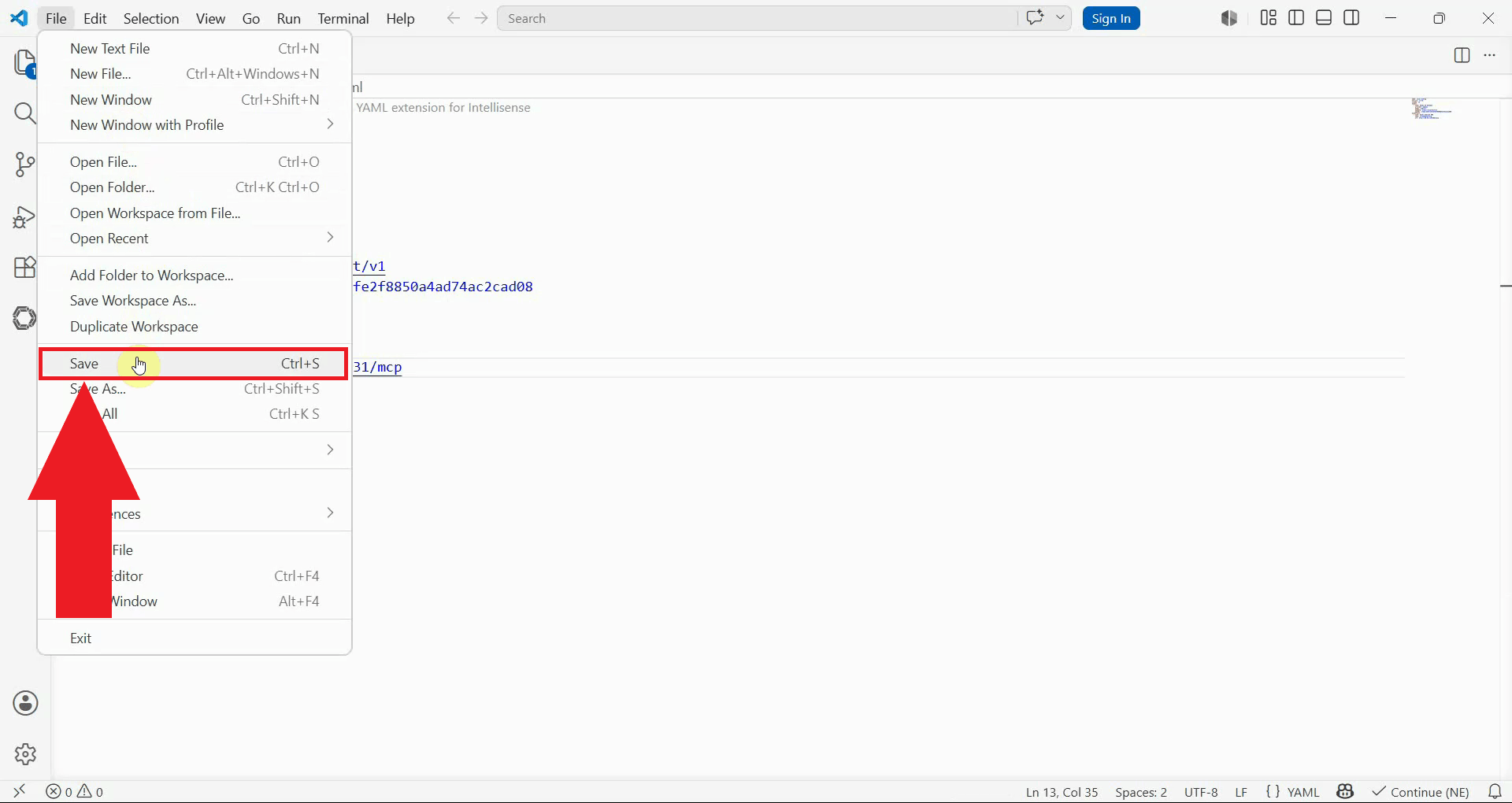Screen dimensions: 1512x803
Task: Open the Manage gear icon
Action: click(x=25, y=753)
